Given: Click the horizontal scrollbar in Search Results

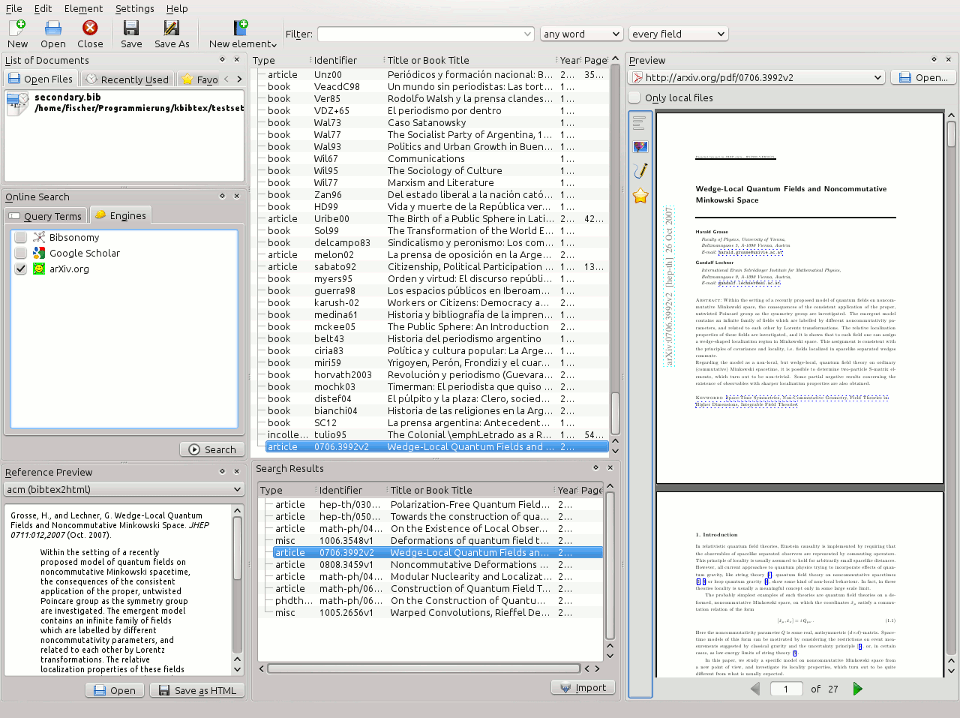Looking at the screenshot, I should [x=423, y=668].
